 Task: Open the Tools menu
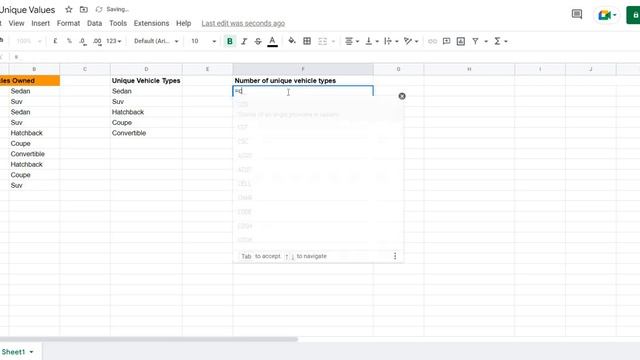click(118, 23)
